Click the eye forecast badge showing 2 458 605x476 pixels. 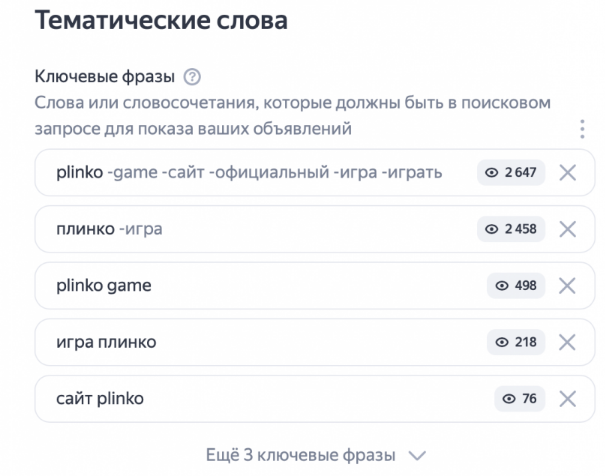tap(511, 229)
